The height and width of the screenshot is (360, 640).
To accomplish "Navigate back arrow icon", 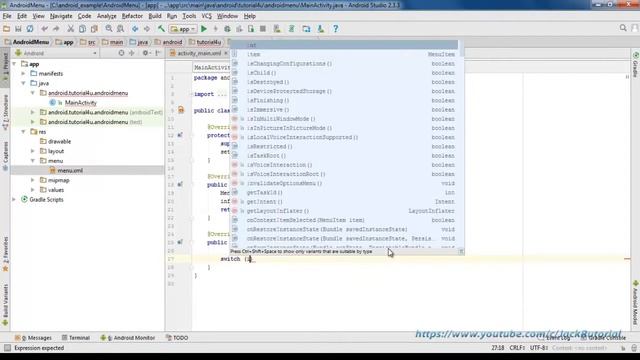I will point(135,29).
